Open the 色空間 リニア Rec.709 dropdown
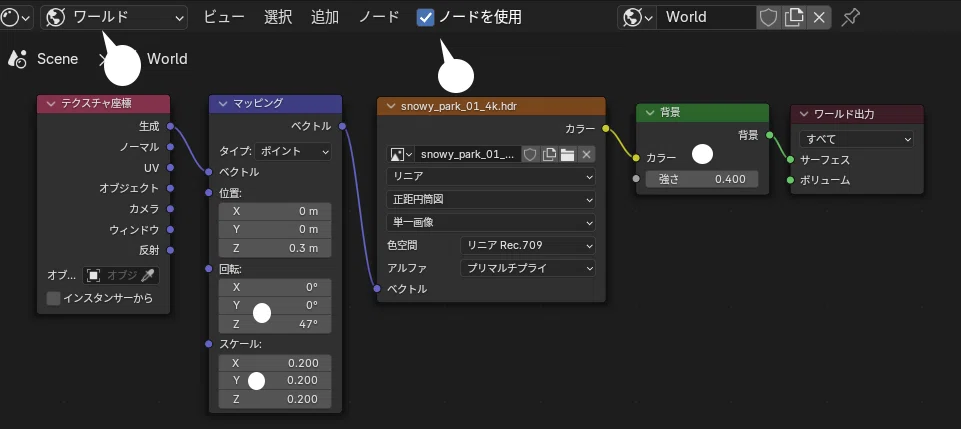The image size is (961, 429). pos(528,246)
